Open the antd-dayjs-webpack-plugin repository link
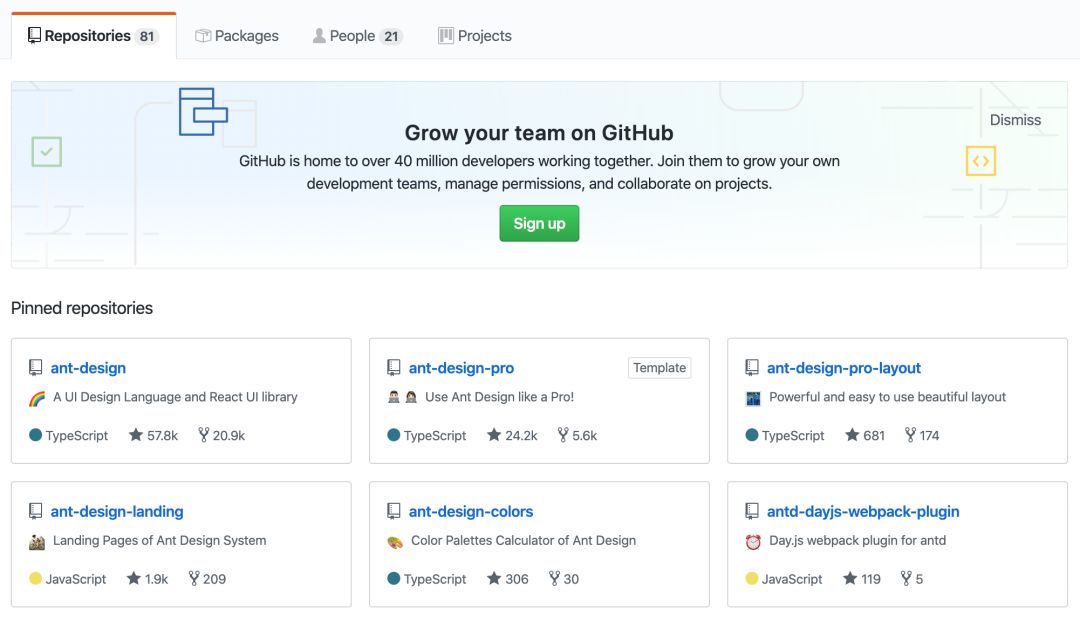This screenshot has width=1080, height=629. [x=863, y=511]
